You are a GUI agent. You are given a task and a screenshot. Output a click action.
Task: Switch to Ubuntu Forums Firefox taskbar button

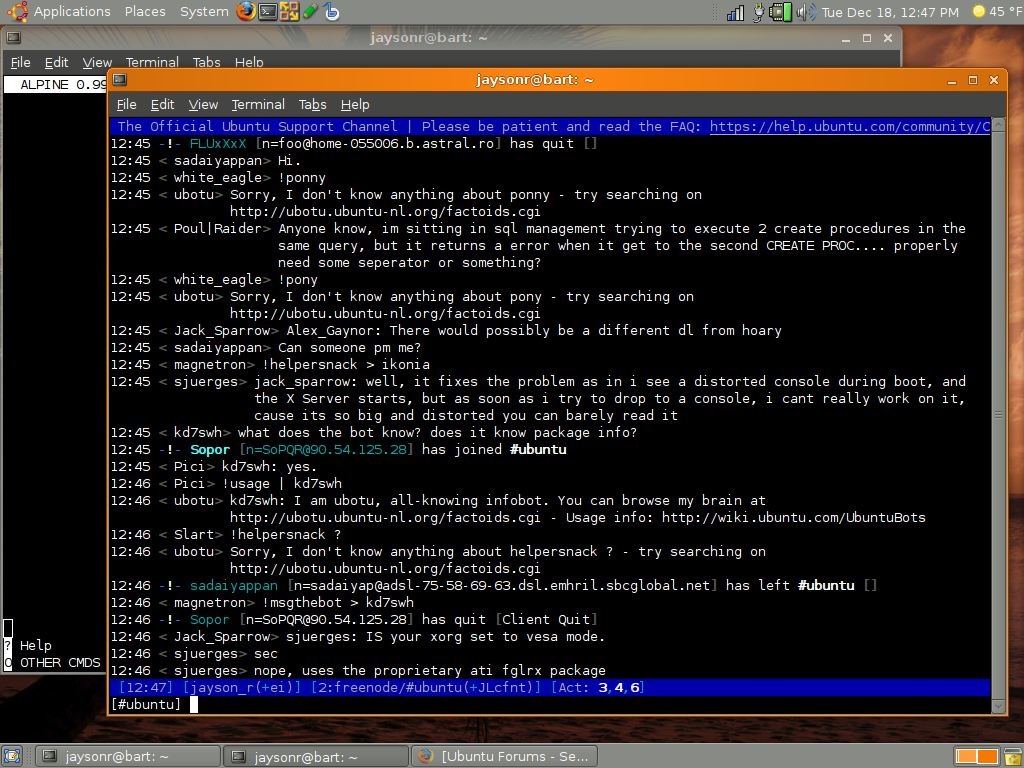pyautogui.click(x=504, y=756)
